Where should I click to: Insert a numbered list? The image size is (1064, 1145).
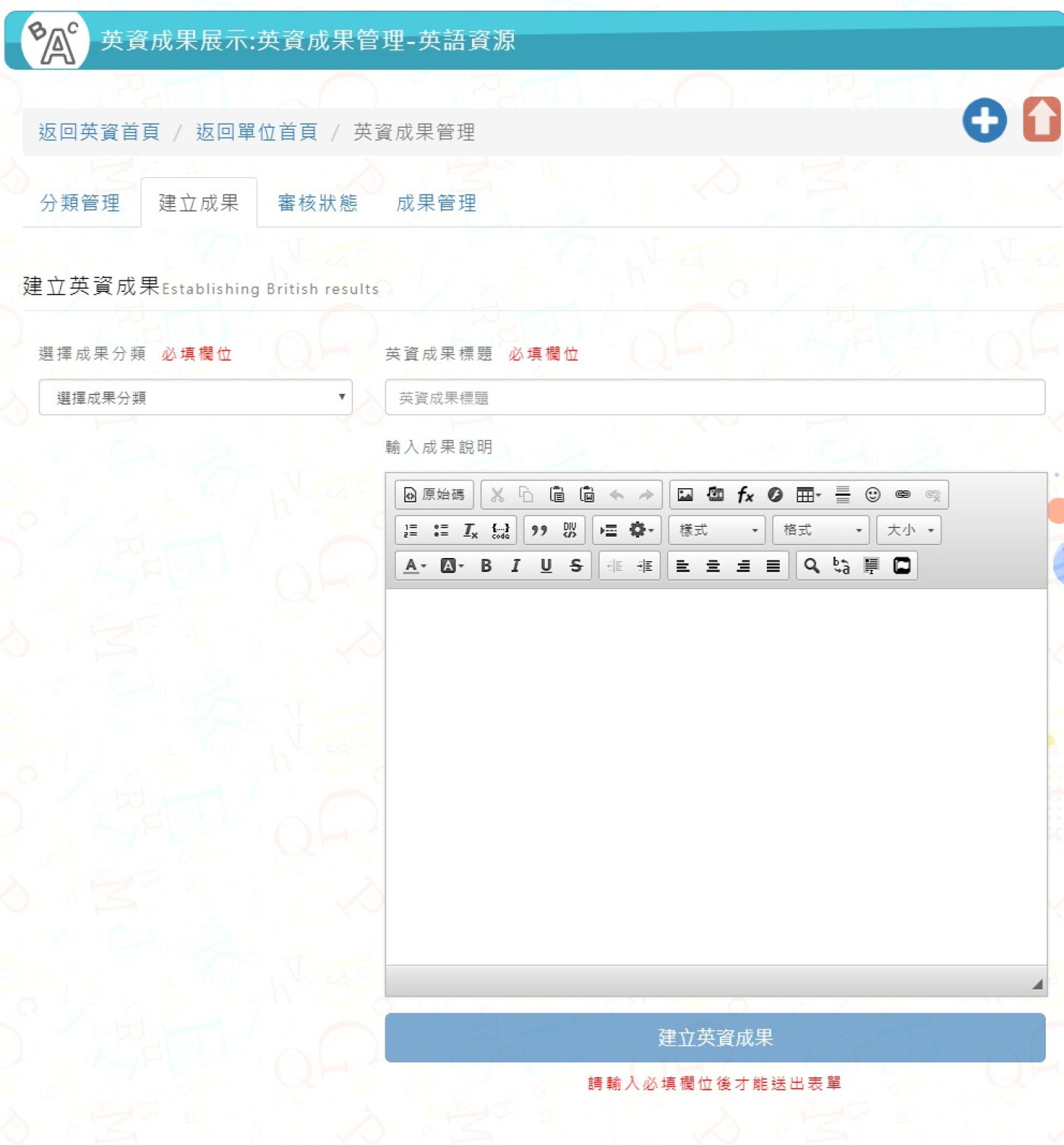coord(410,531)
